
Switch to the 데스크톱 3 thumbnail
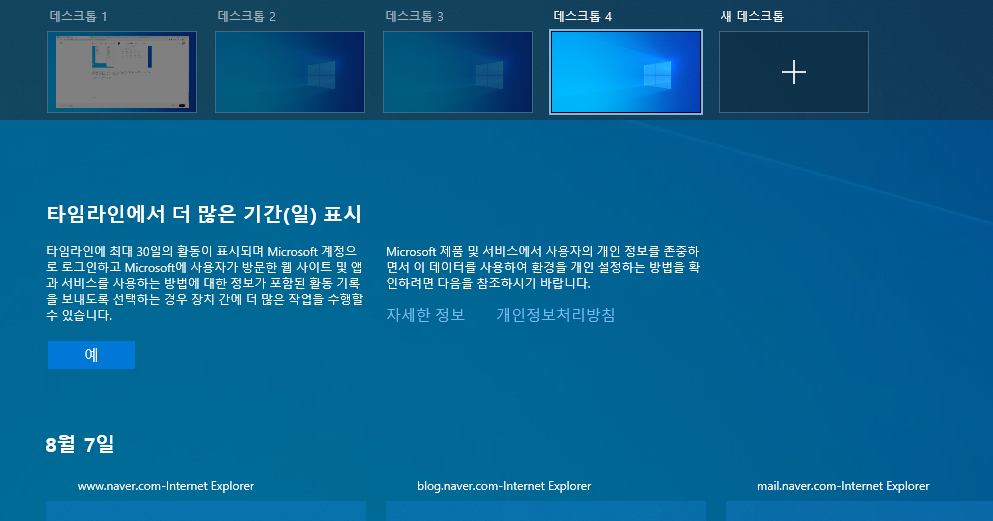coord(458,72)
